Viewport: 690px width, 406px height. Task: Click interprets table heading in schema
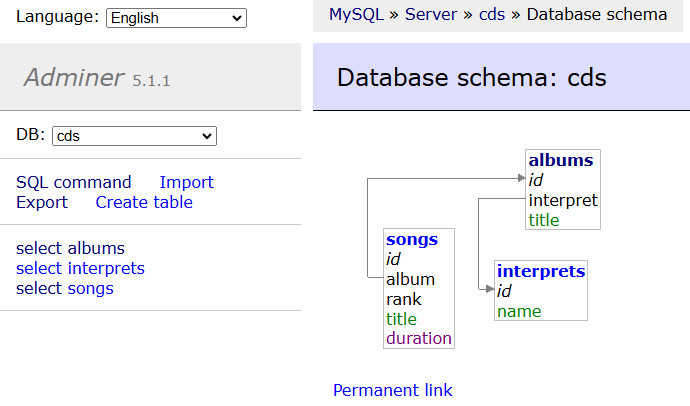tap(541, 271)
